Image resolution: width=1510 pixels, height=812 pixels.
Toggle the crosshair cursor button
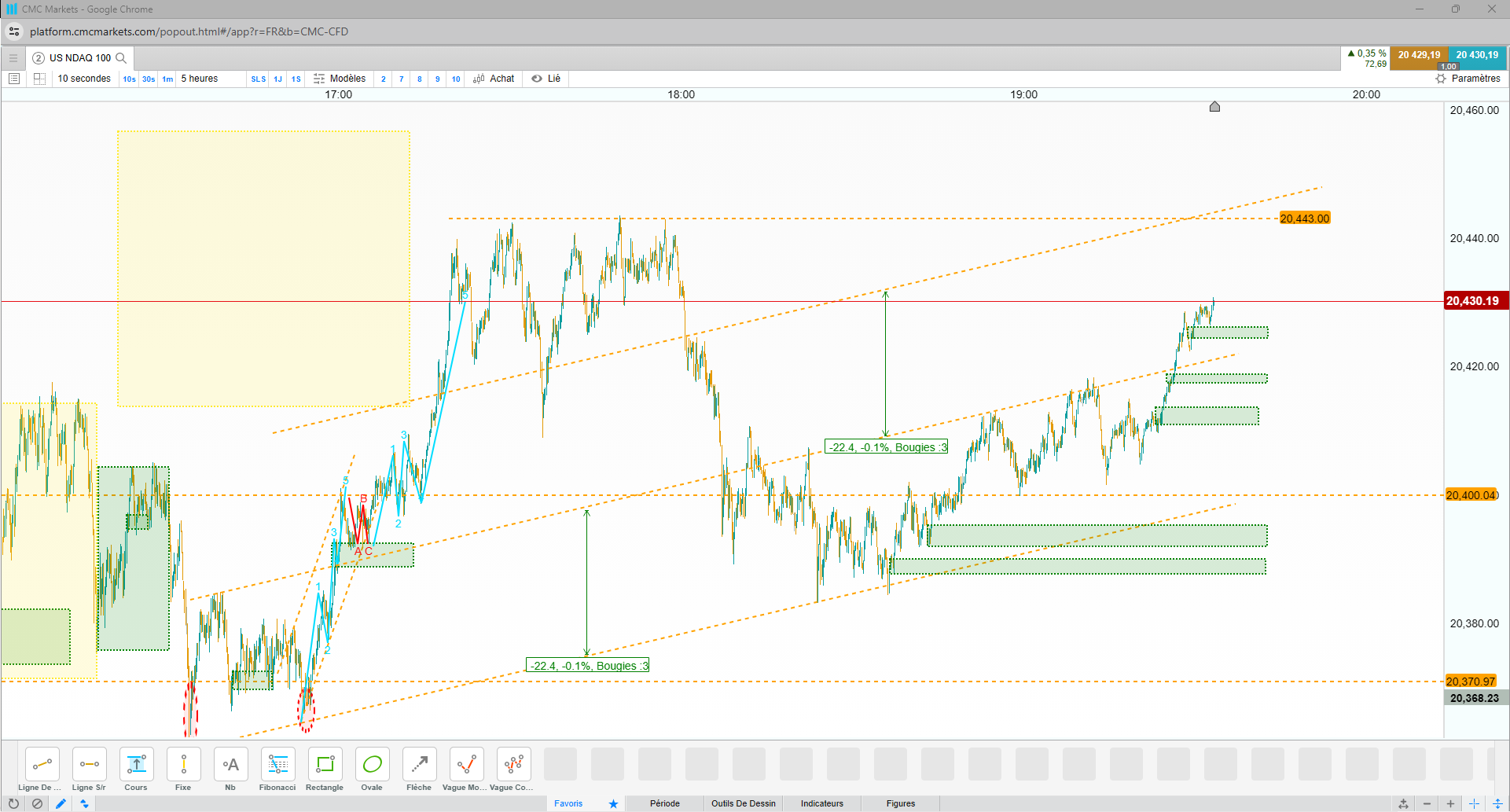pos(1474,803)
